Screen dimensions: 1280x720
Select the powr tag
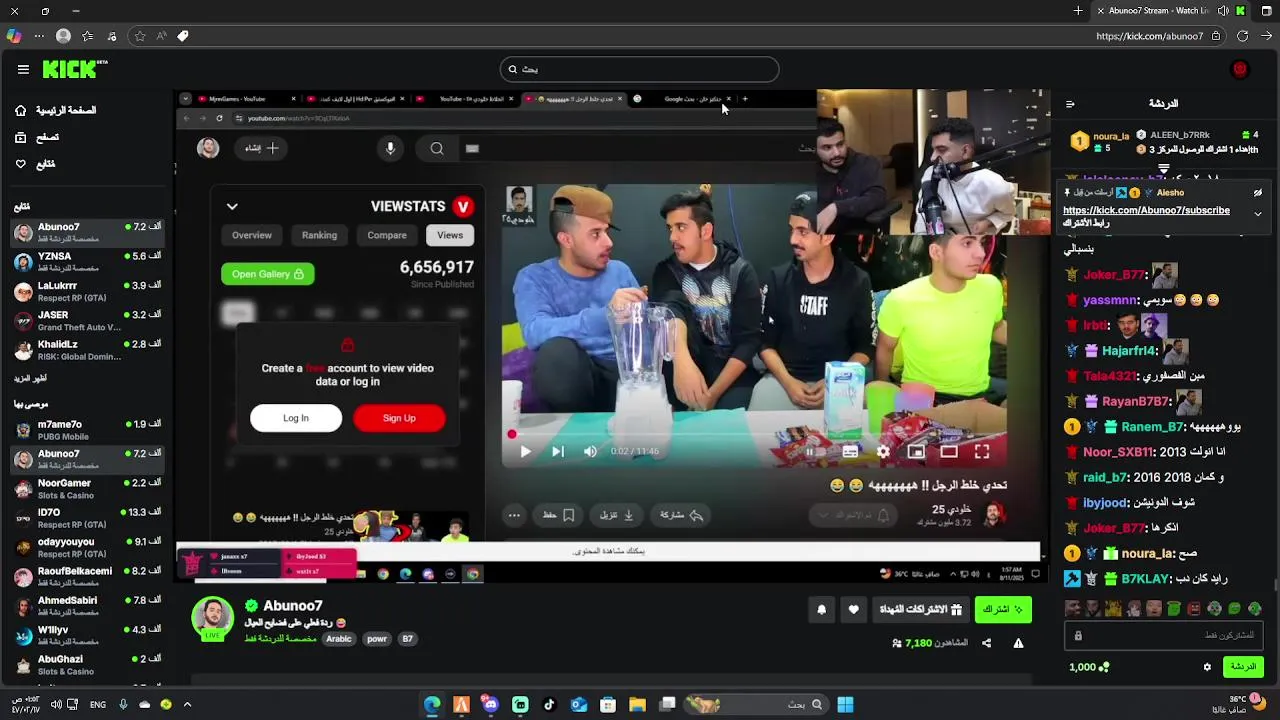[x=377, y=639]
